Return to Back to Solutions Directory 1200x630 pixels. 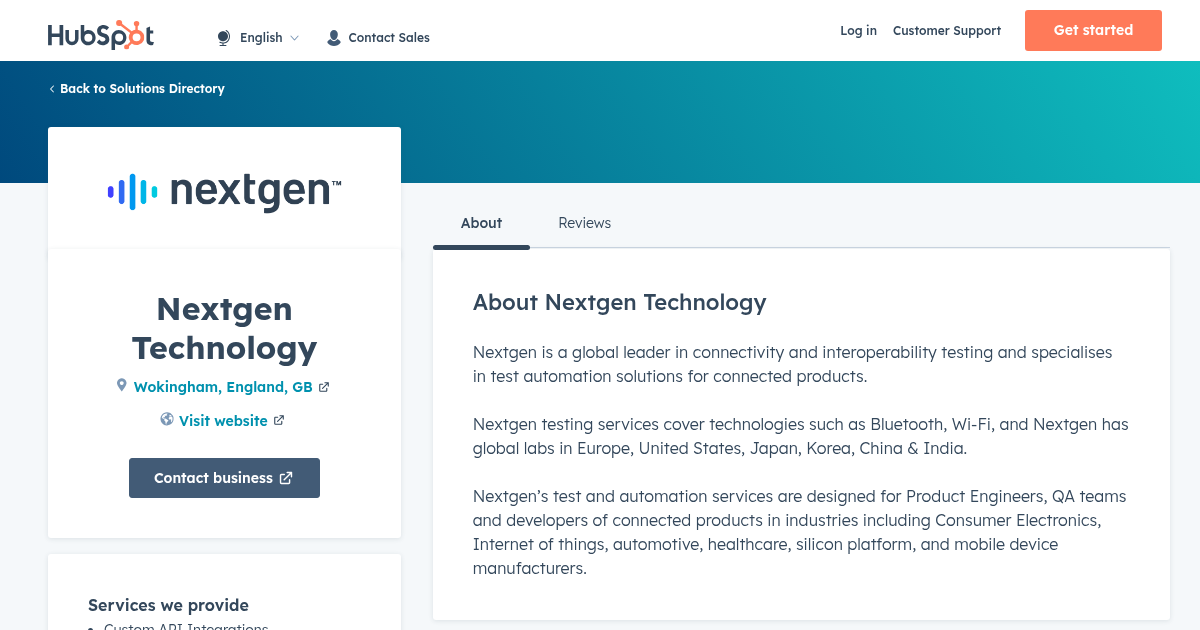(142, 89)
